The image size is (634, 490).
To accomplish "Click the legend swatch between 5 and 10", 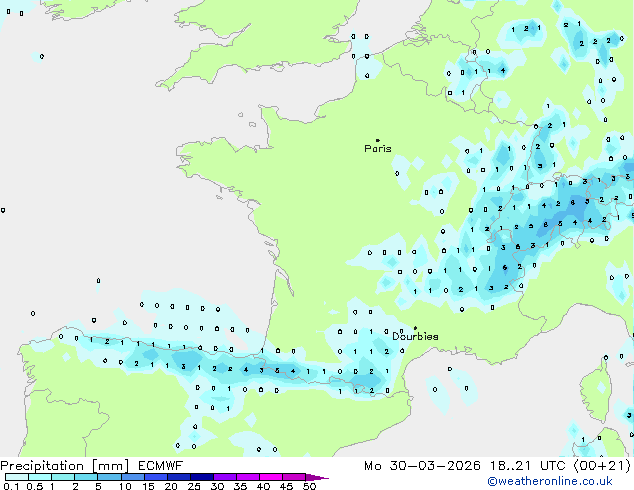I will tap(109, 477).
